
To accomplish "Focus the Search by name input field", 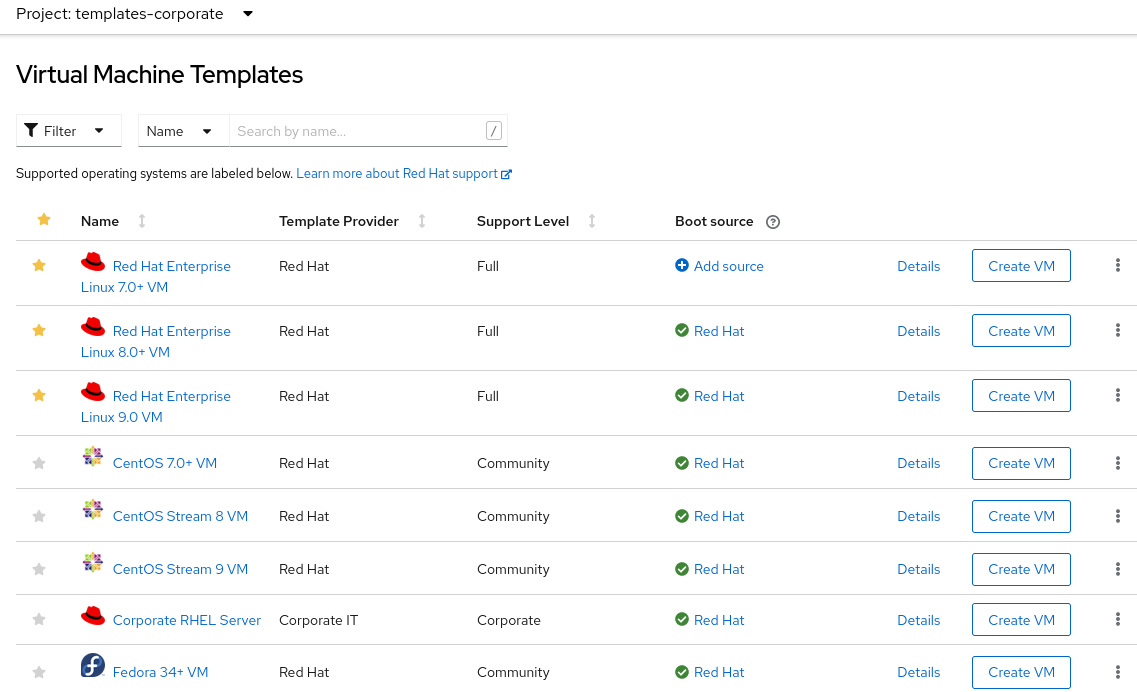I will tap(358, 131).
